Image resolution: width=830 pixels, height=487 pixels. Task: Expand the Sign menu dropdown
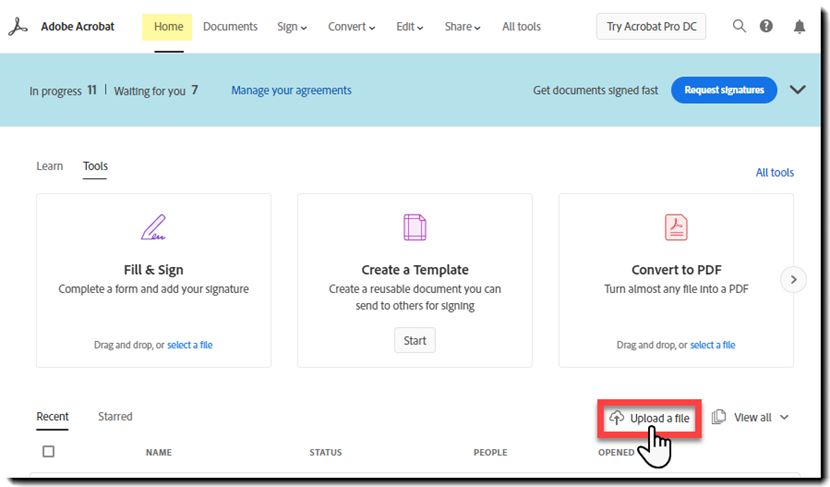point(292,26)
